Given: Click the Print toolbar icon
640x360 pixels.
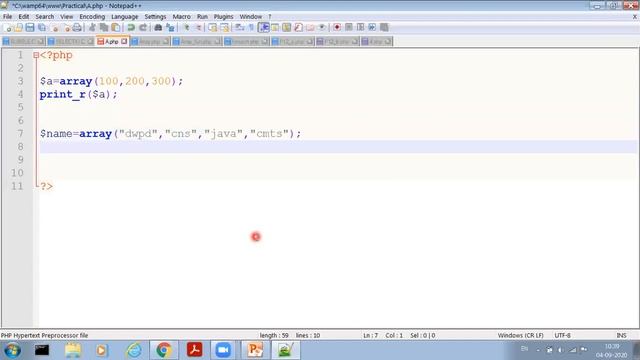Looking at the screenshot, I should pyautogui.click(x=77, y=27).
